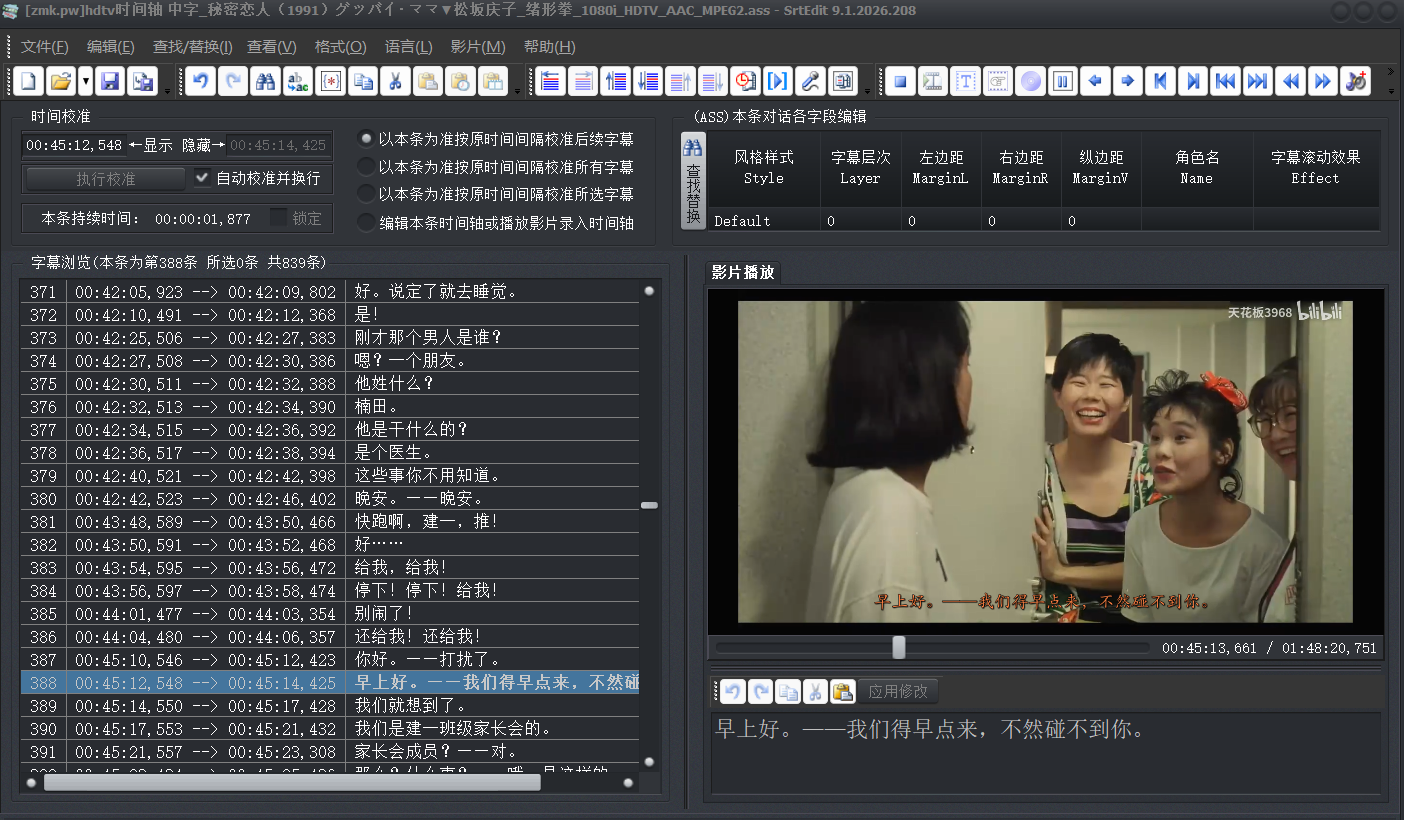
Task: Click the blue right arrow icon
Action: click(x=1128, y=81)
